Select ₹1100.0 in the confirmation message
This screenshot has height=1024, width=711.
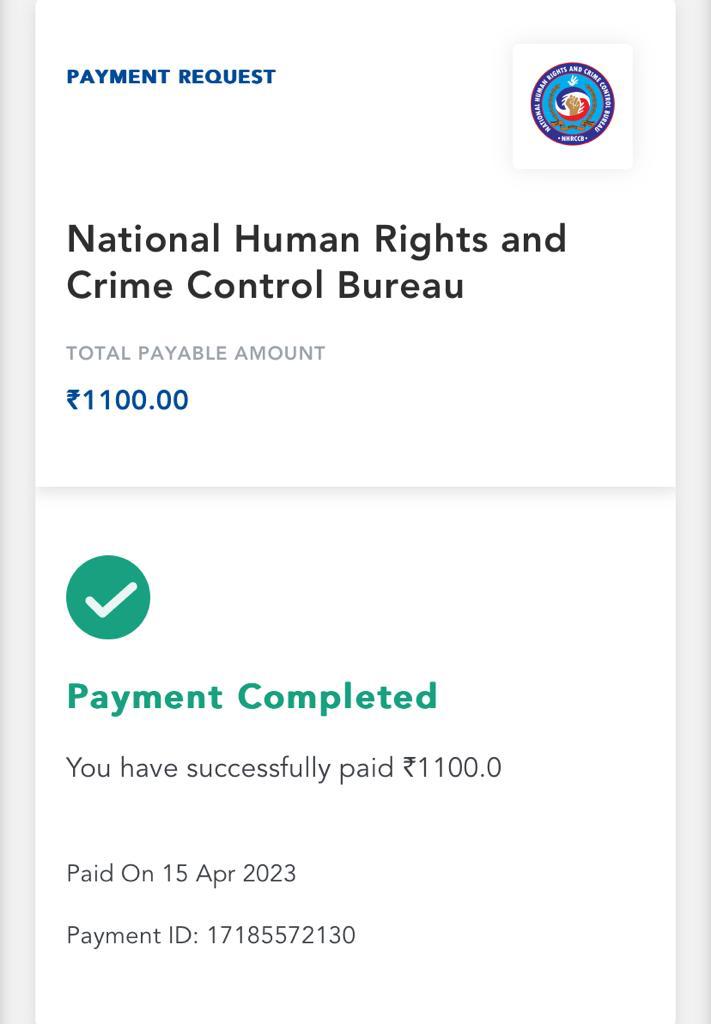(452, 768)
